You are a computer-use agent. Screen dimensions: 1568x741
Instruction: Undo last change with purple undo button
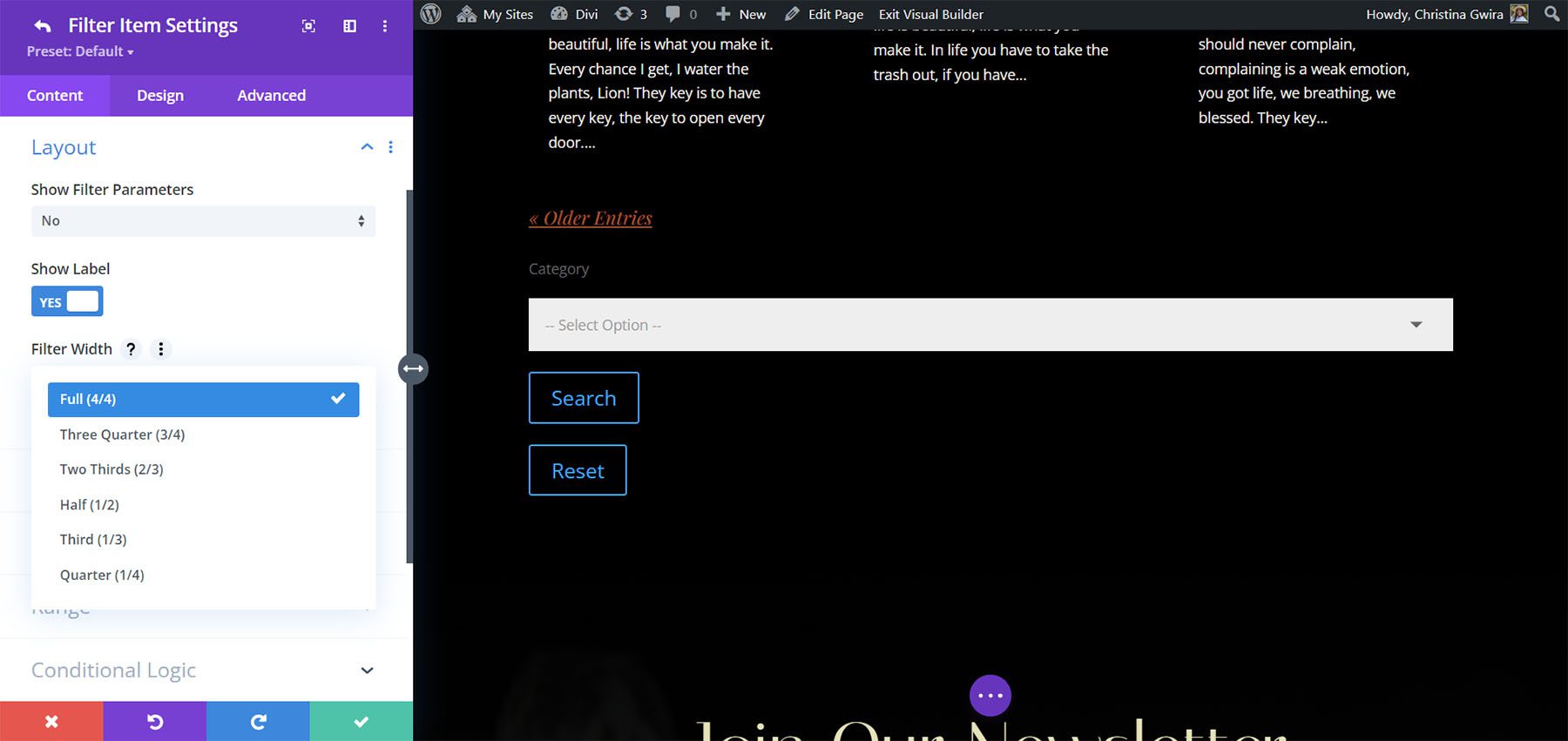[x=154, y=721]
